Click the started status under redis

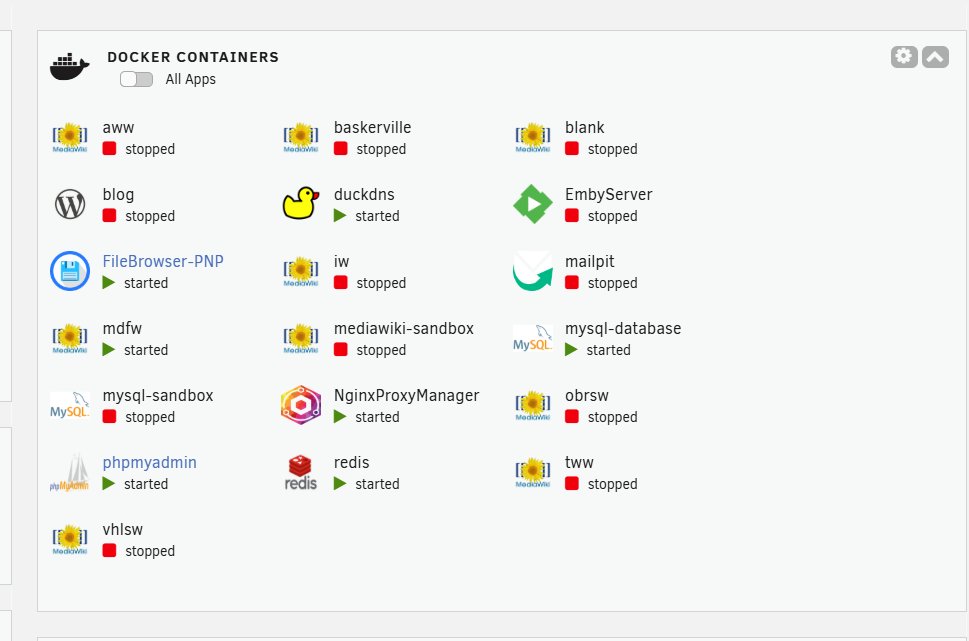point(377,484)
